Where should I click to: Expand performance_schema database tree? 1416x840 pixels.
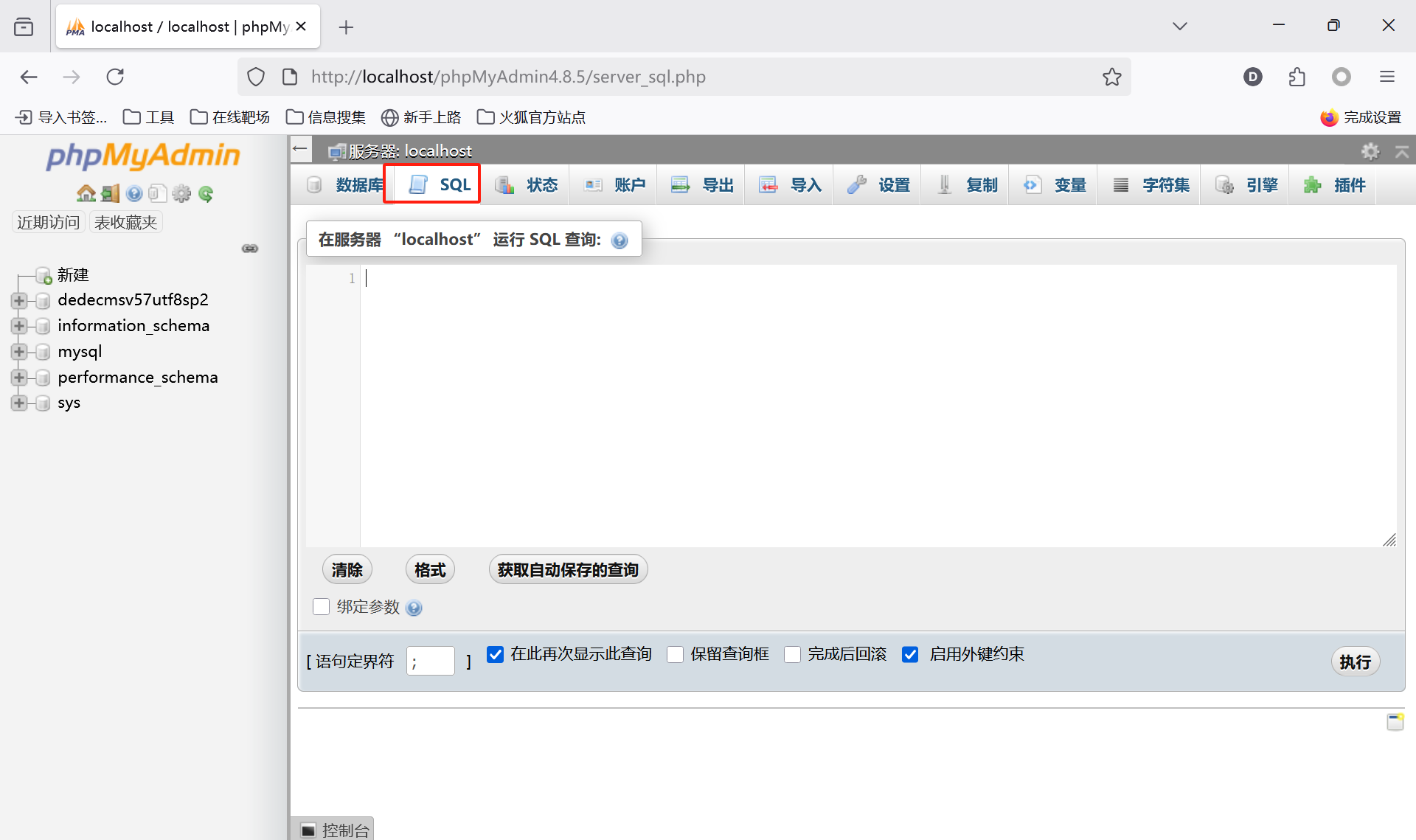[19, 378]
